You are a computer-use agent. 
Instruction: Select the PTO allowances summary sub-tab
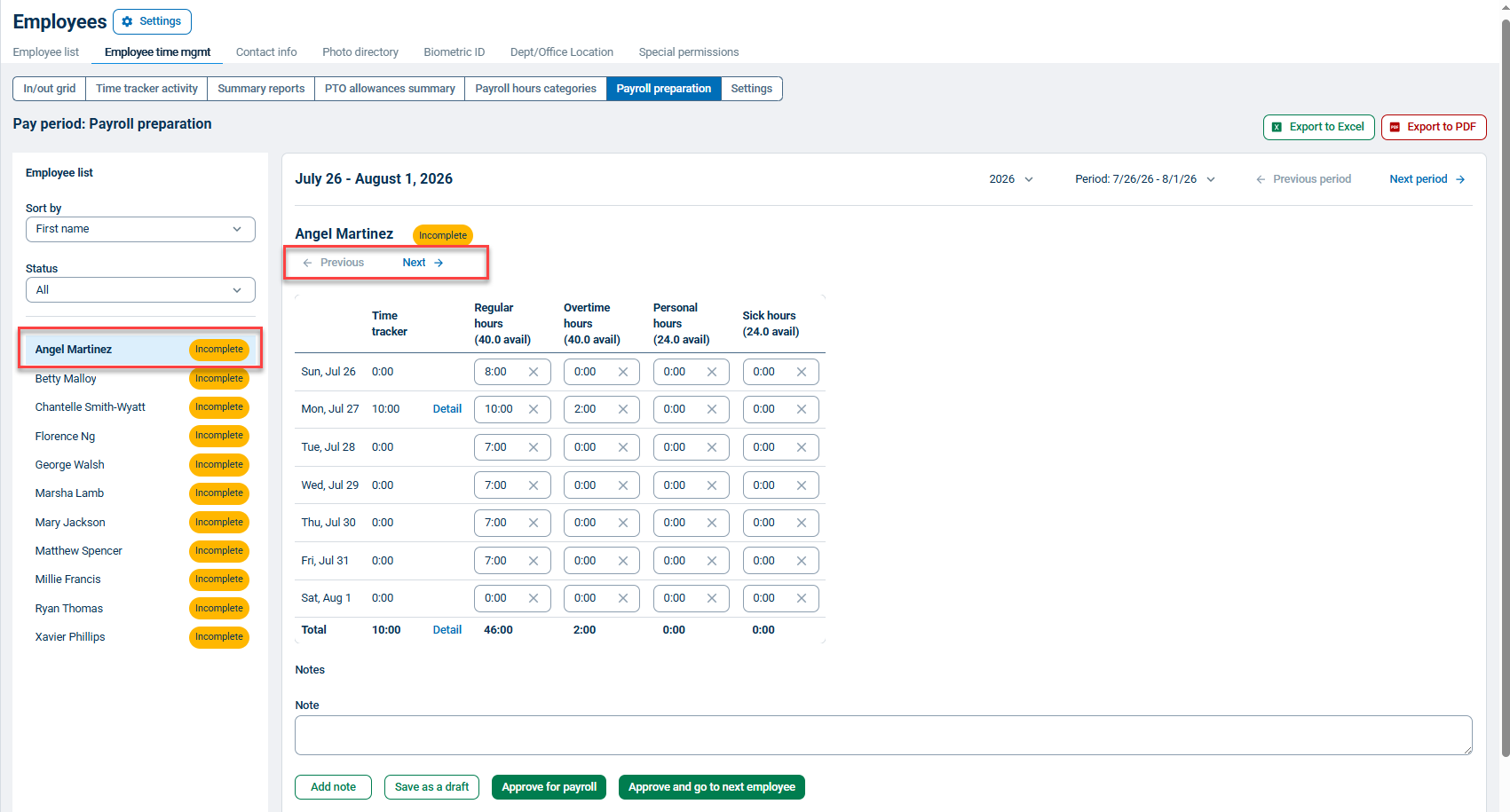click(390, 89)
